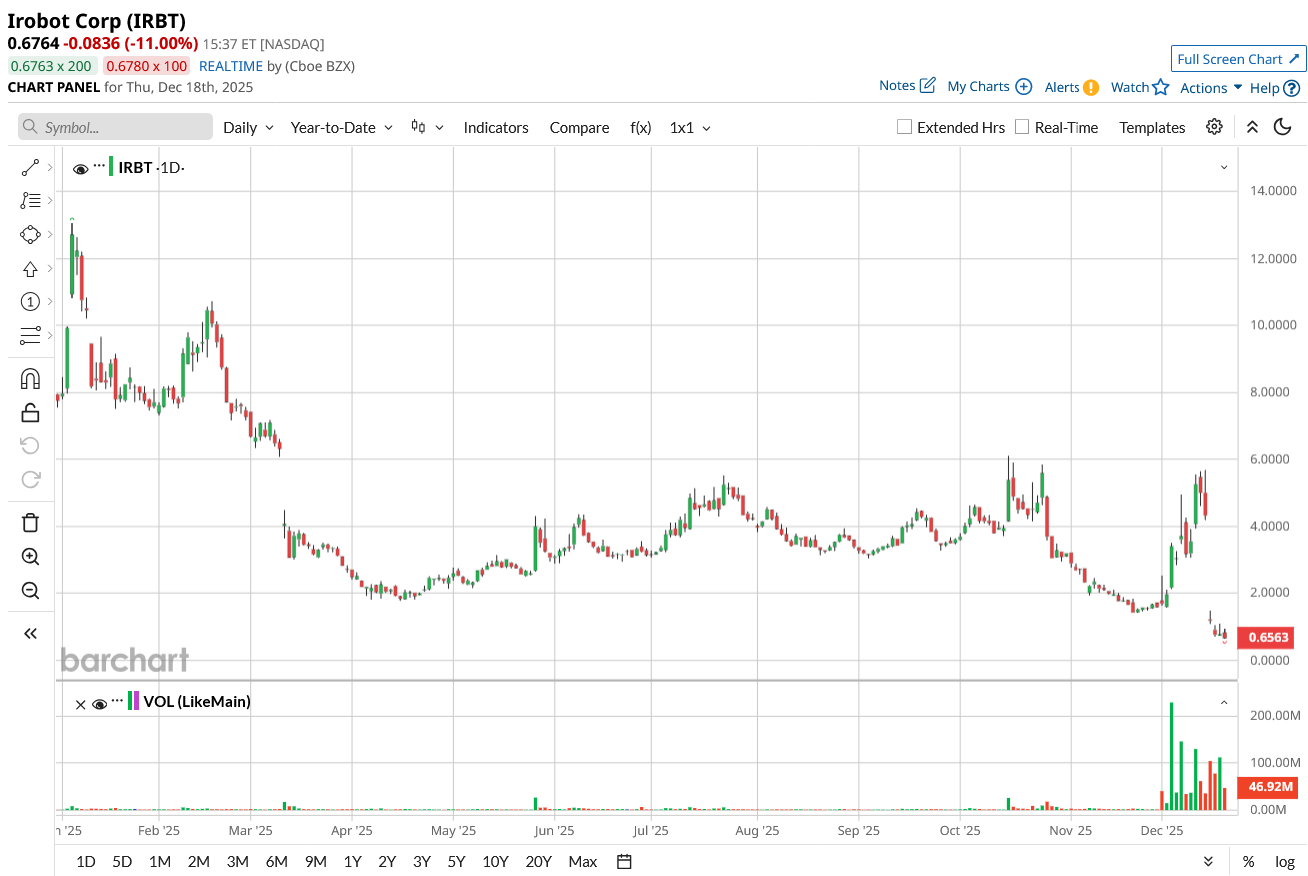Zoom out of the chart
The image size is (1308, 876).
pos(30,590)
